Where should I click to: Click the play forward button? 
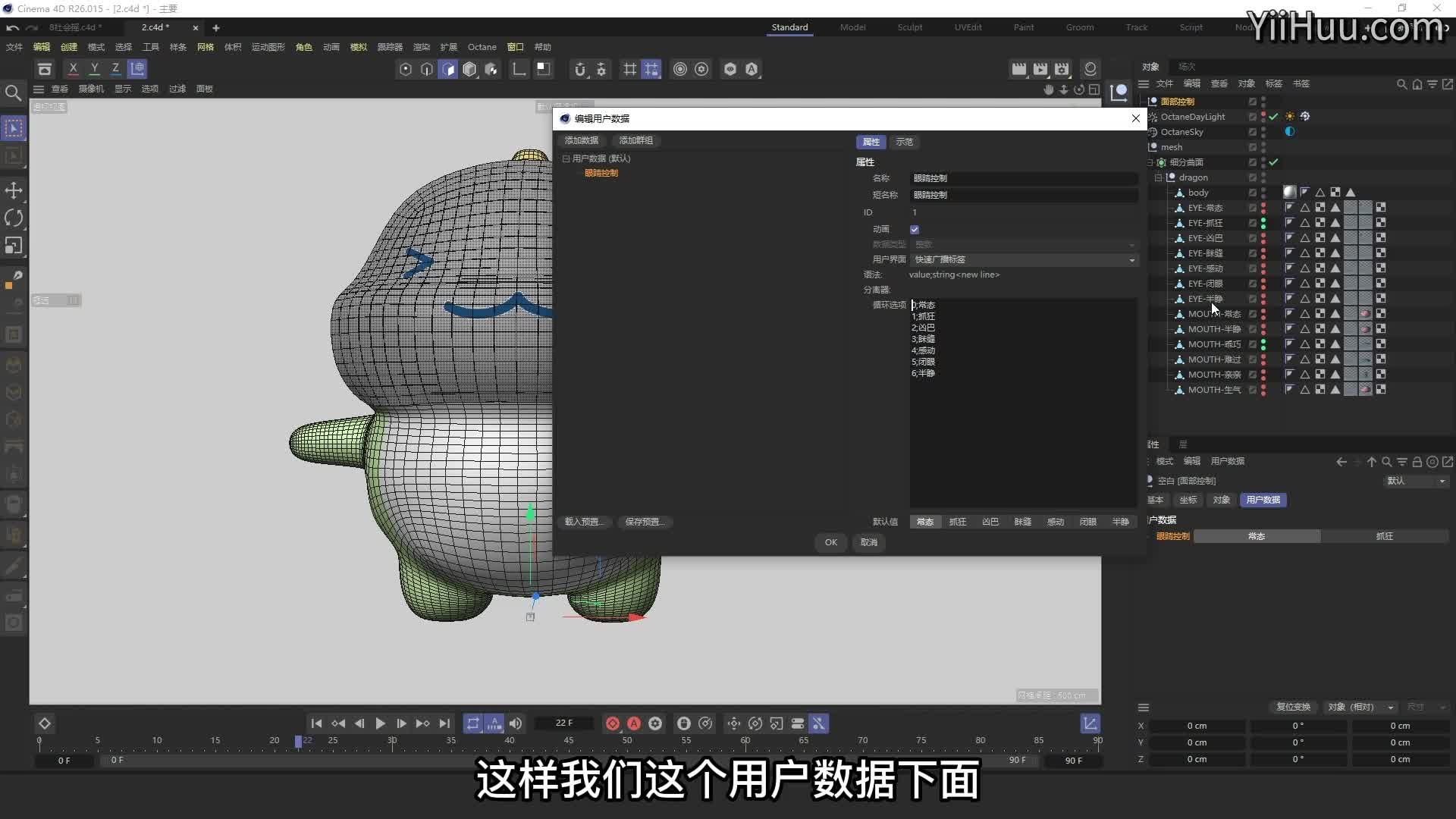[381, 723]
